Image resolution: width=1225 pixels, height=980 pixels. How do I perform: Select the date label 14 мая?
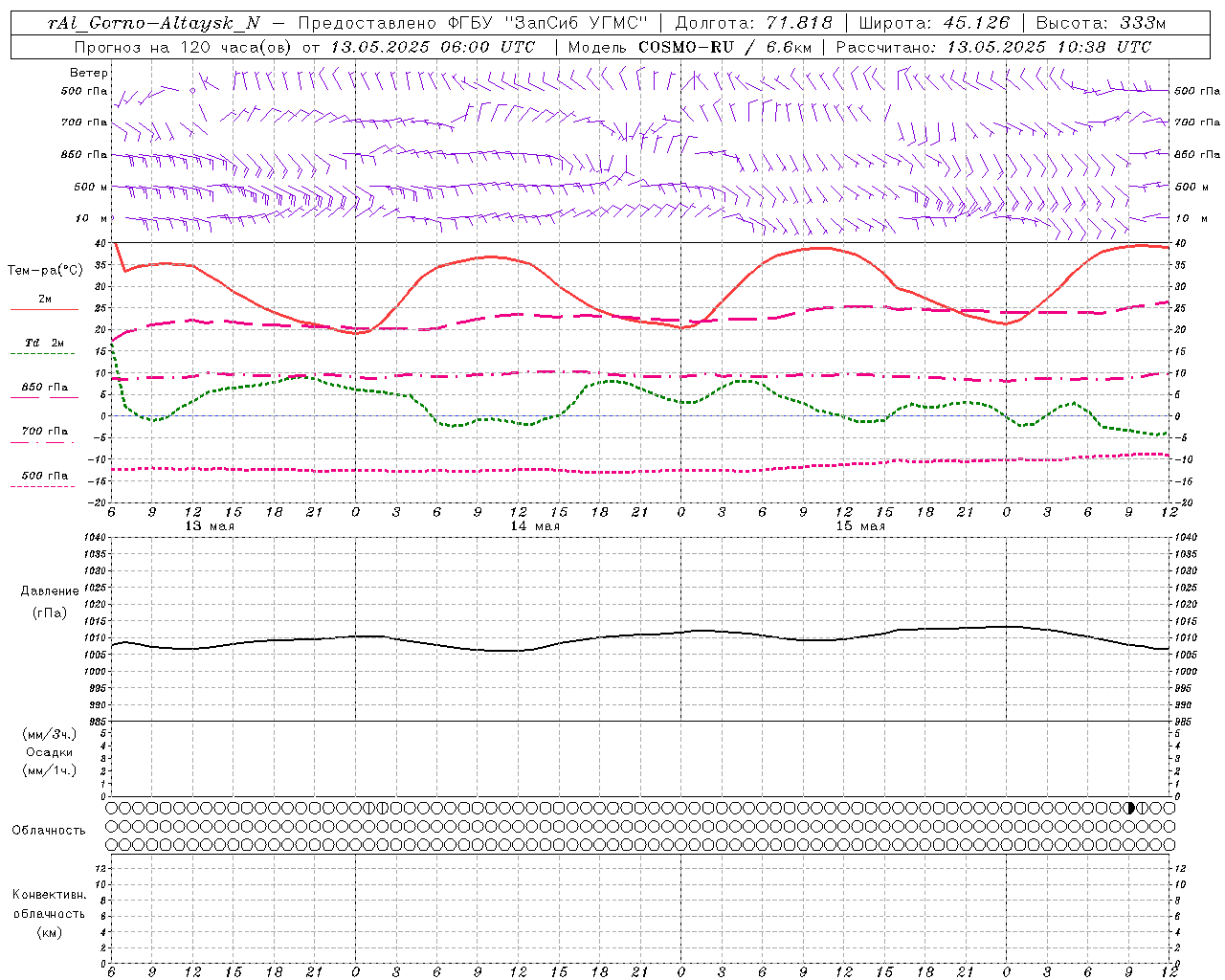[534, 526]
